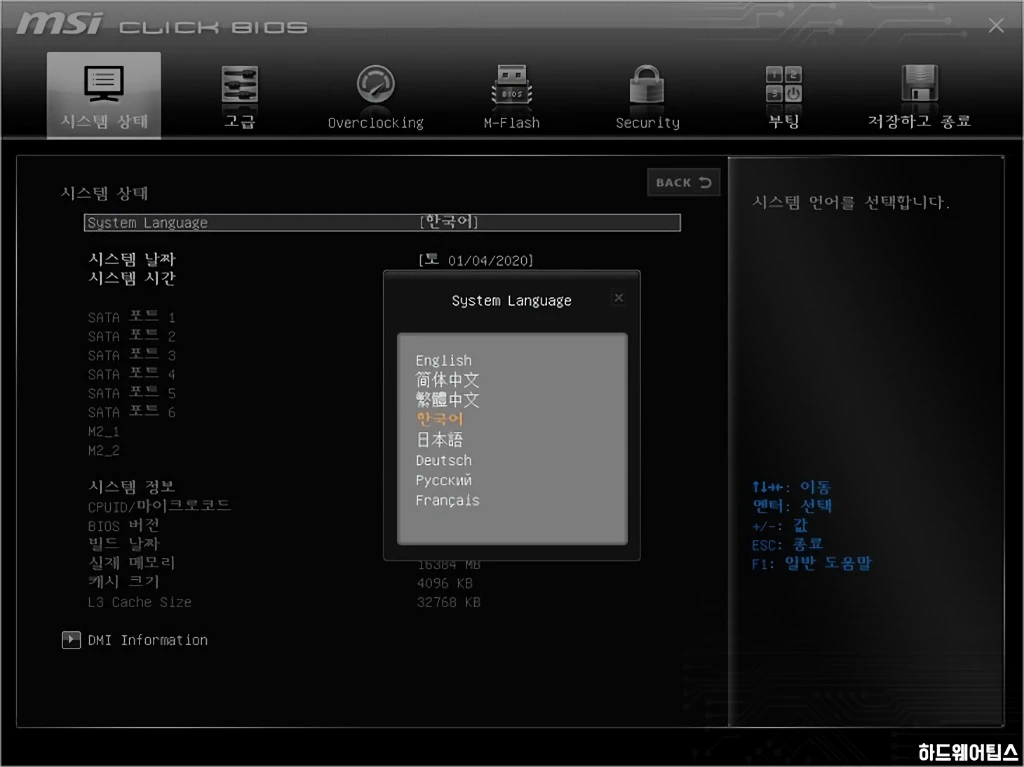Close the Click BIOS window
The image size is (1024, 767).
(x=996, y=25)
